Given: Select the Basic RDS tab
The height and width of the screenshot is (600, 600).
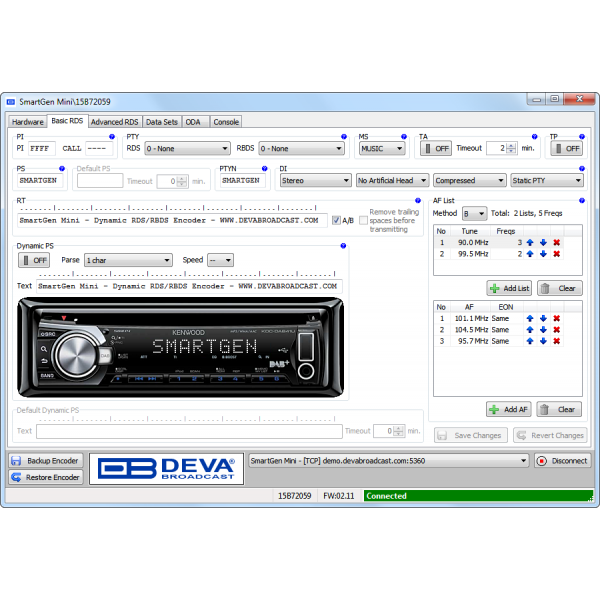Looking at the screenshot, I should click(67, 121).
